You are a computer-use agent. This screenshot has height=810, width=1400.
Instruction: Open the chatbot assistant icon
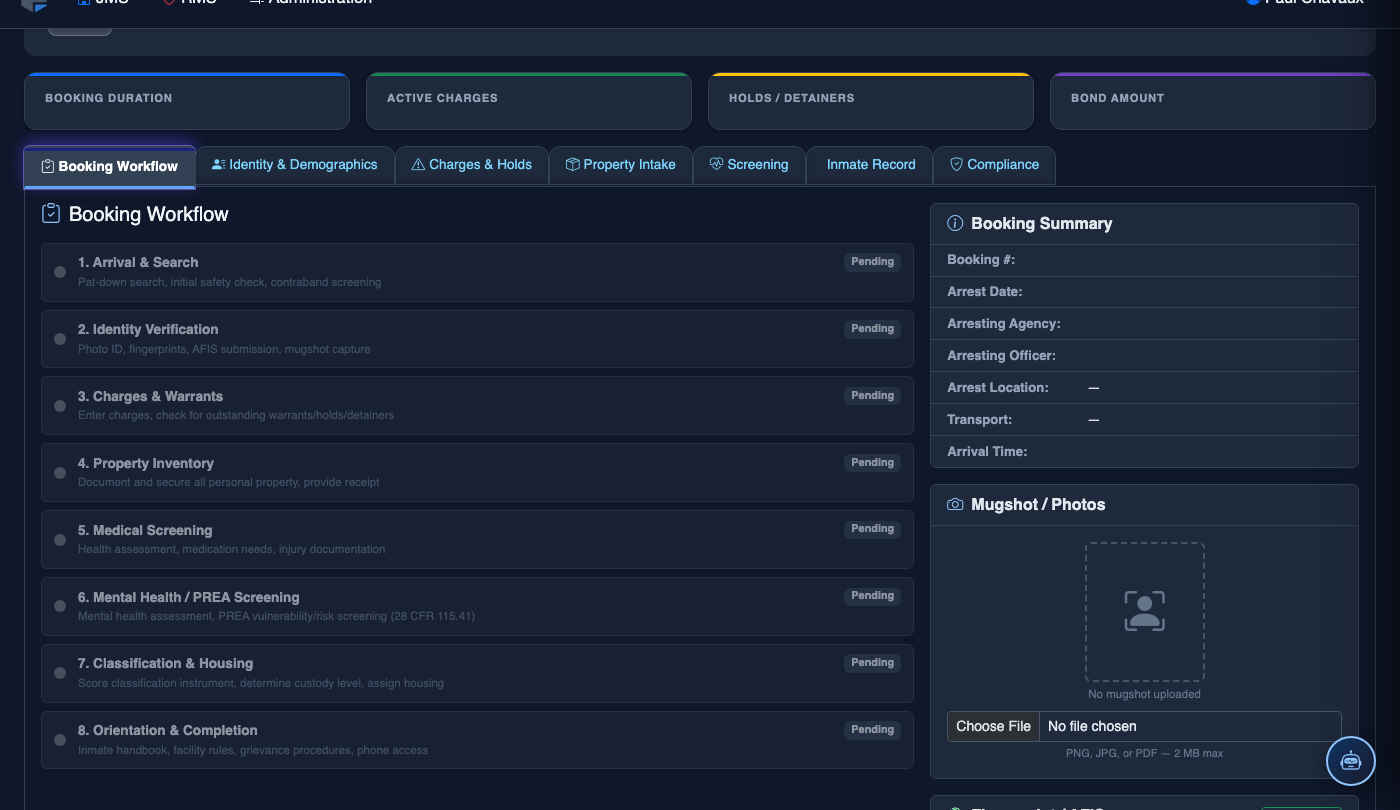tap(1351, 761)
